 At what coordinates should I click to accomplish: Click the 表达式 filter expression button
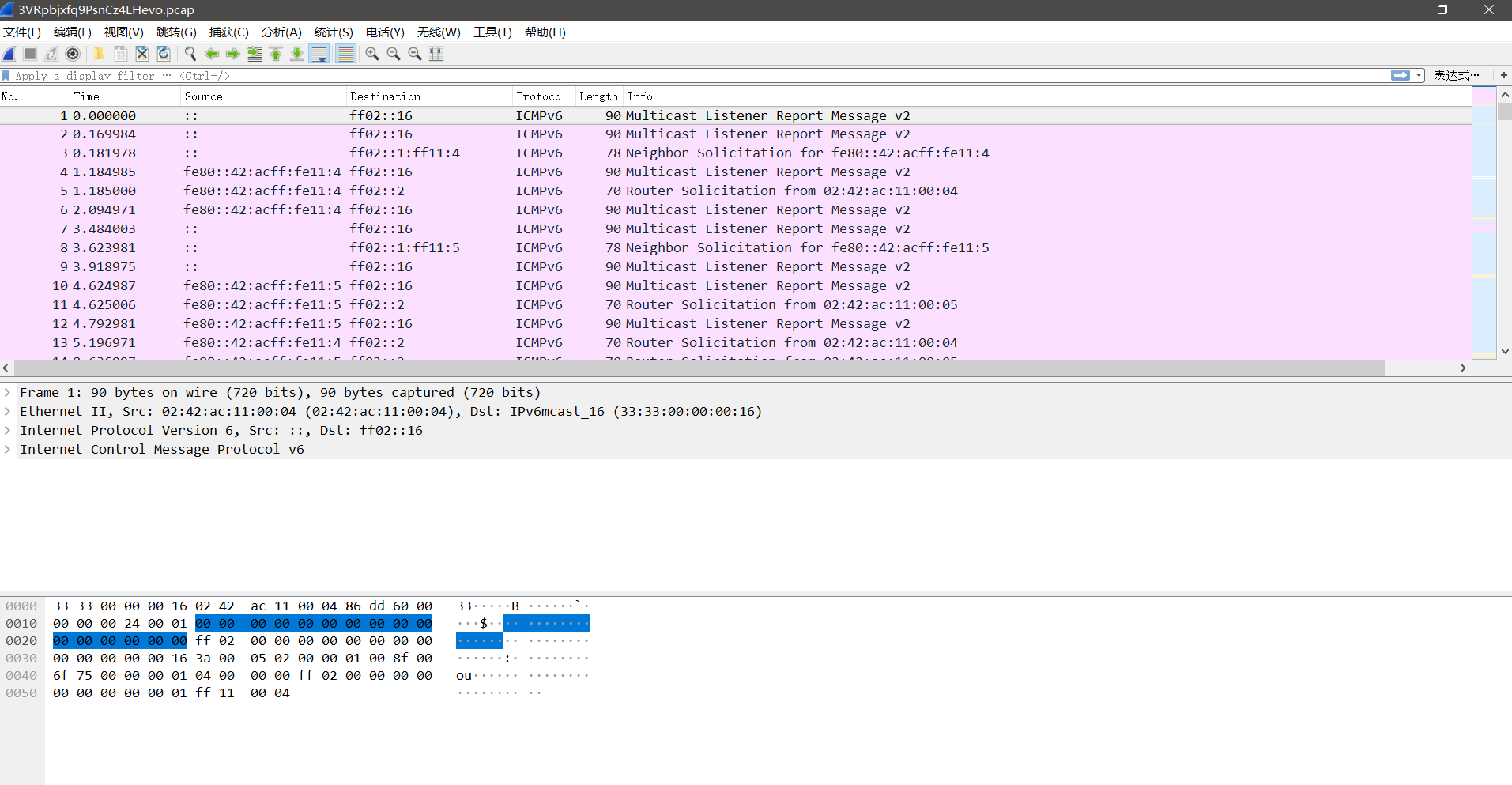point(1457,75)
